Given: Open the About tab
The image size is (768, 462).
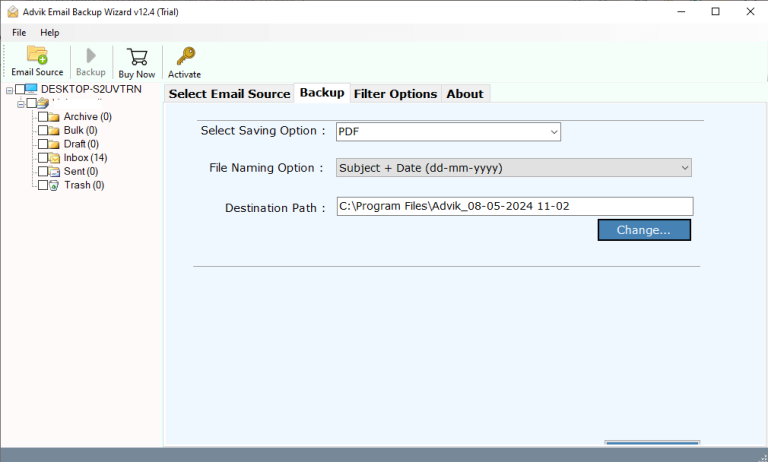Looking at the screenshot, I should pyautogui.click(x=464, y=93).
